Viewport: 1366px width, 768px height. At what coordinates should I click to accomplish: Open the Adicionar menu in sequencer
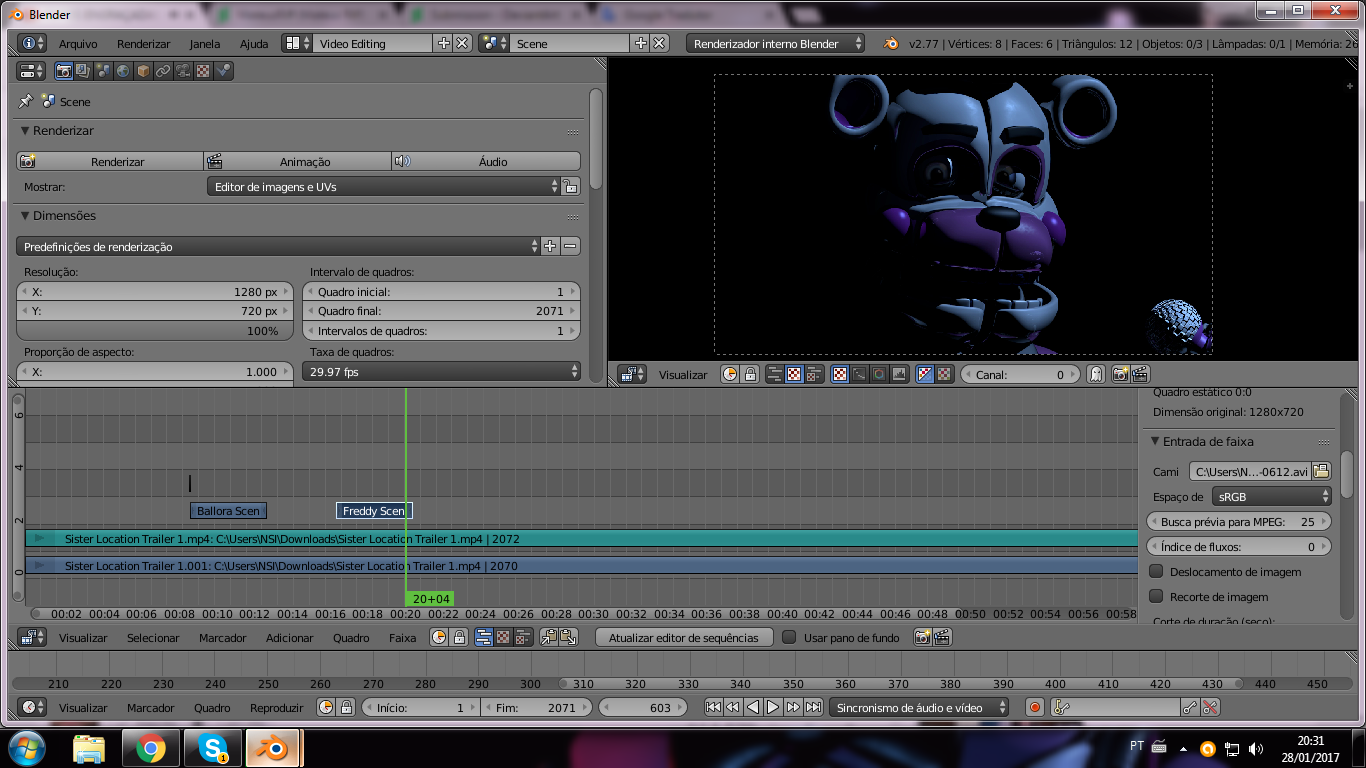point(290,638)
